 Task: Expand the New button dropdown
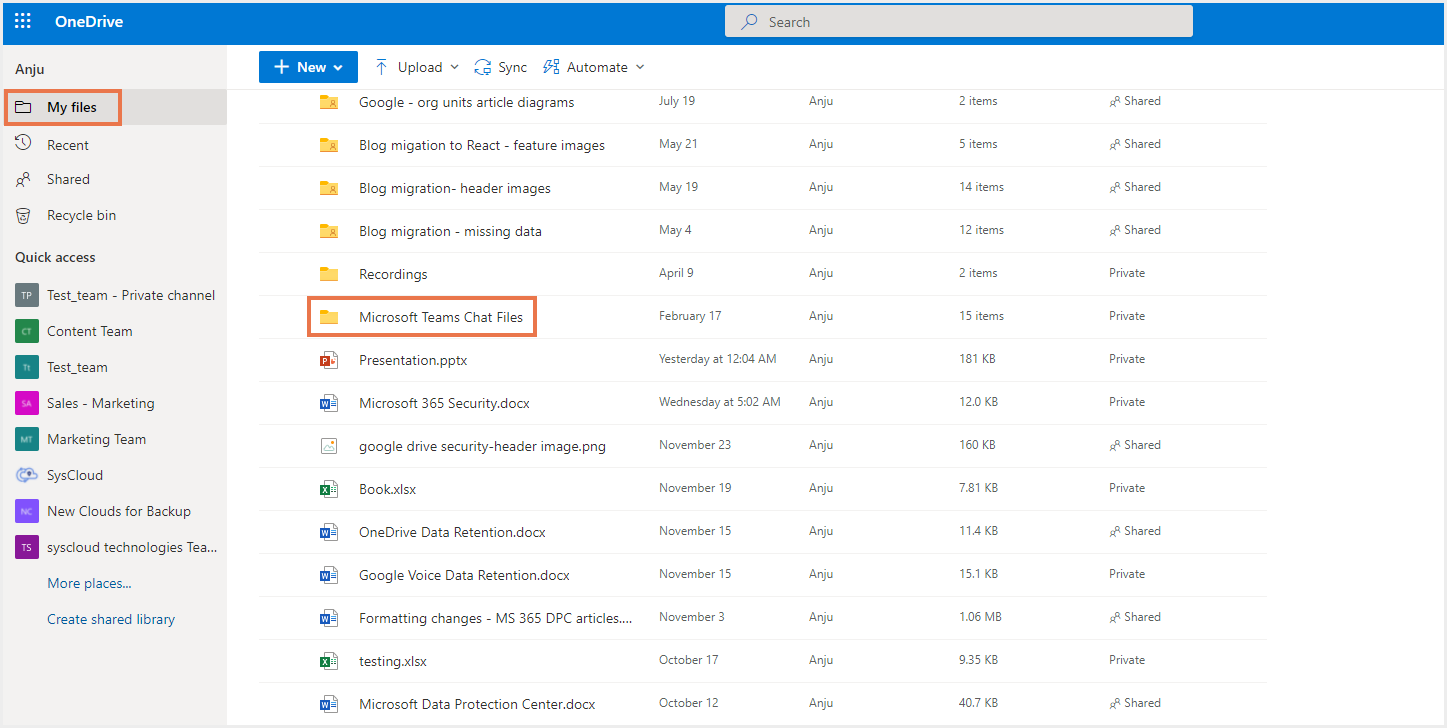(x=308, y=67)
